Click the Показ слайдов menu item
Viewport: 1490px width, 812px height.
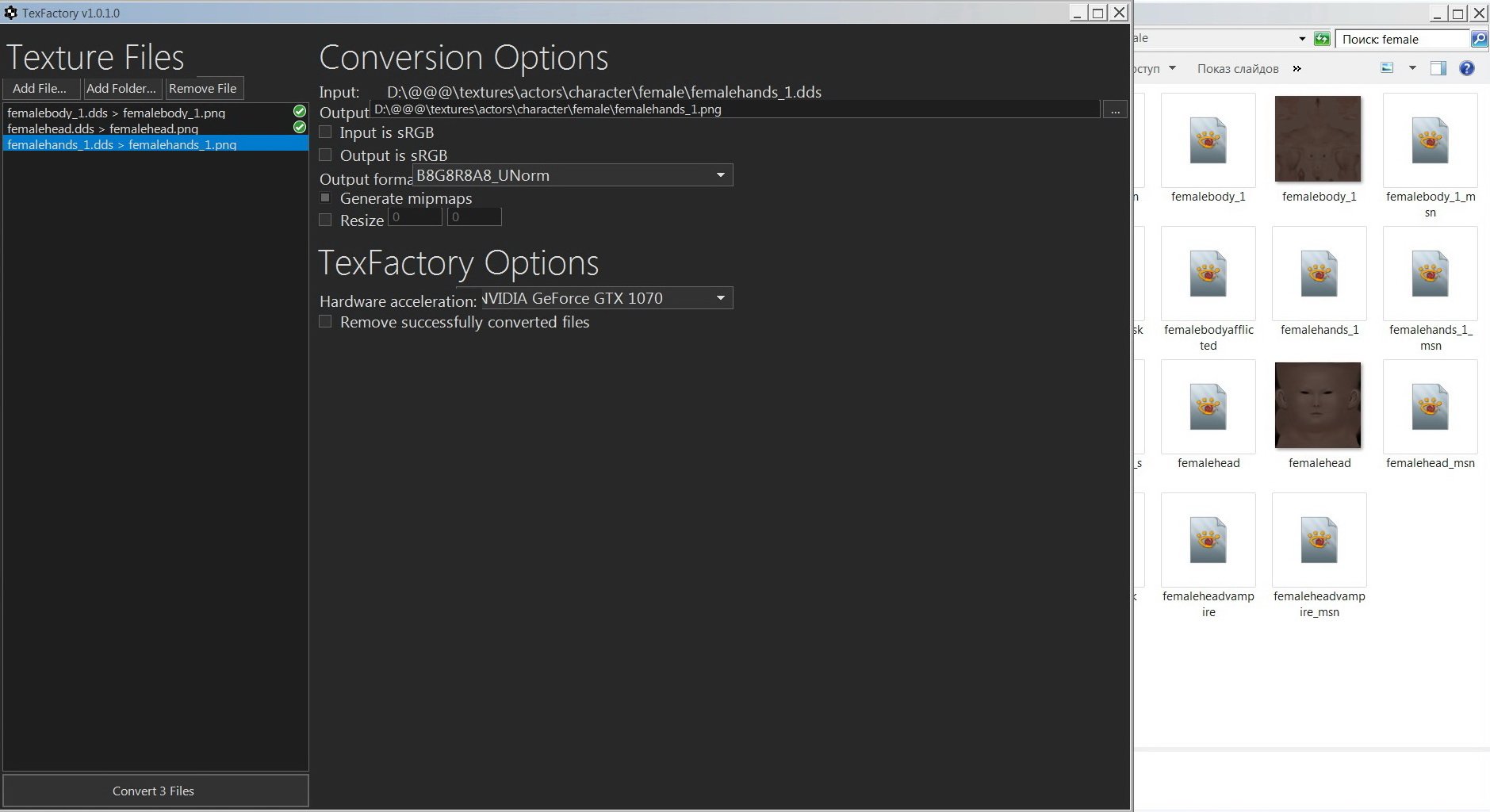[1237, 69]
